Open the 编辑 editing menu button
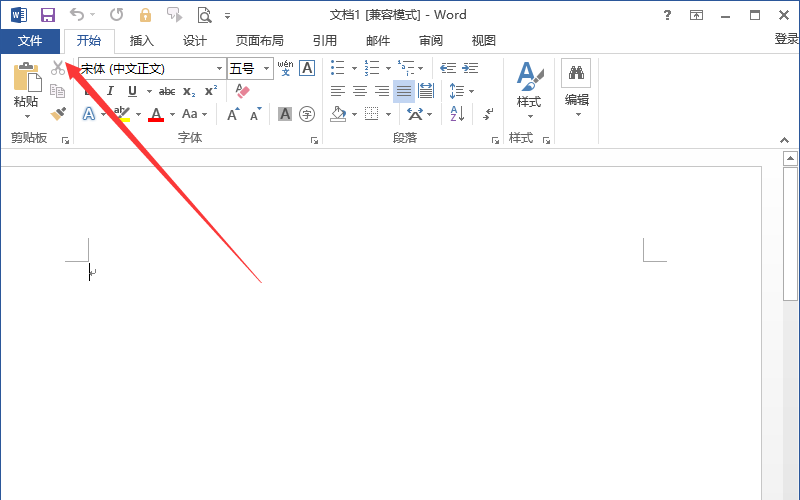Image resolution: width=800 pixels, height=500 pixels. 577,88
